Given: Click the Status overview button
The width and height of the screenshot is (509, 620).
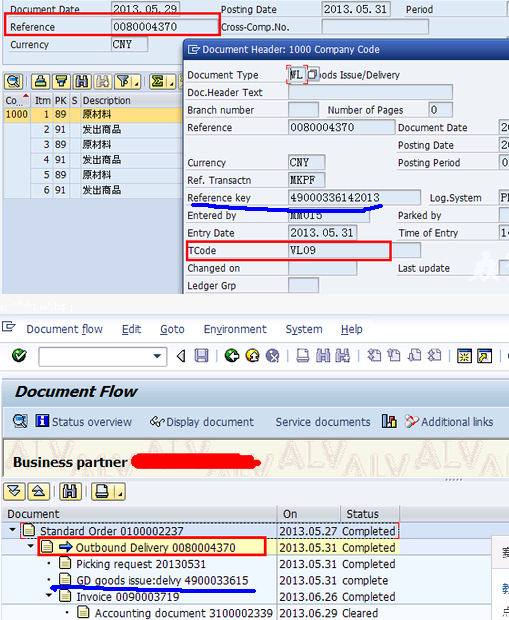Looking at the screenshot, I should tap(83, 422).
